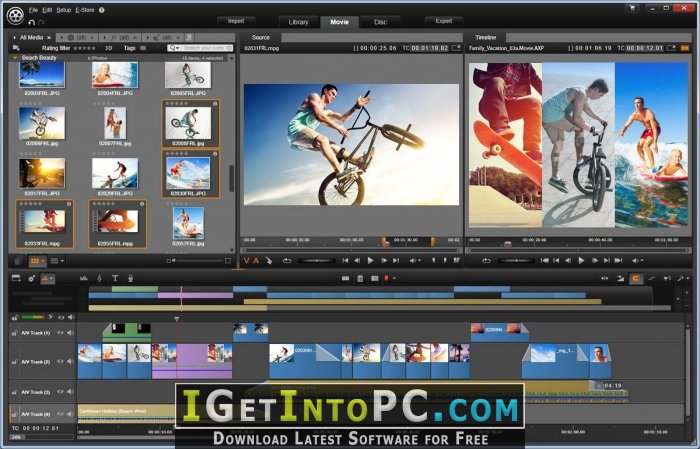Screen dimensions: 700x449
Task: Select the Source preview tab
Action: tap(261, 37)
